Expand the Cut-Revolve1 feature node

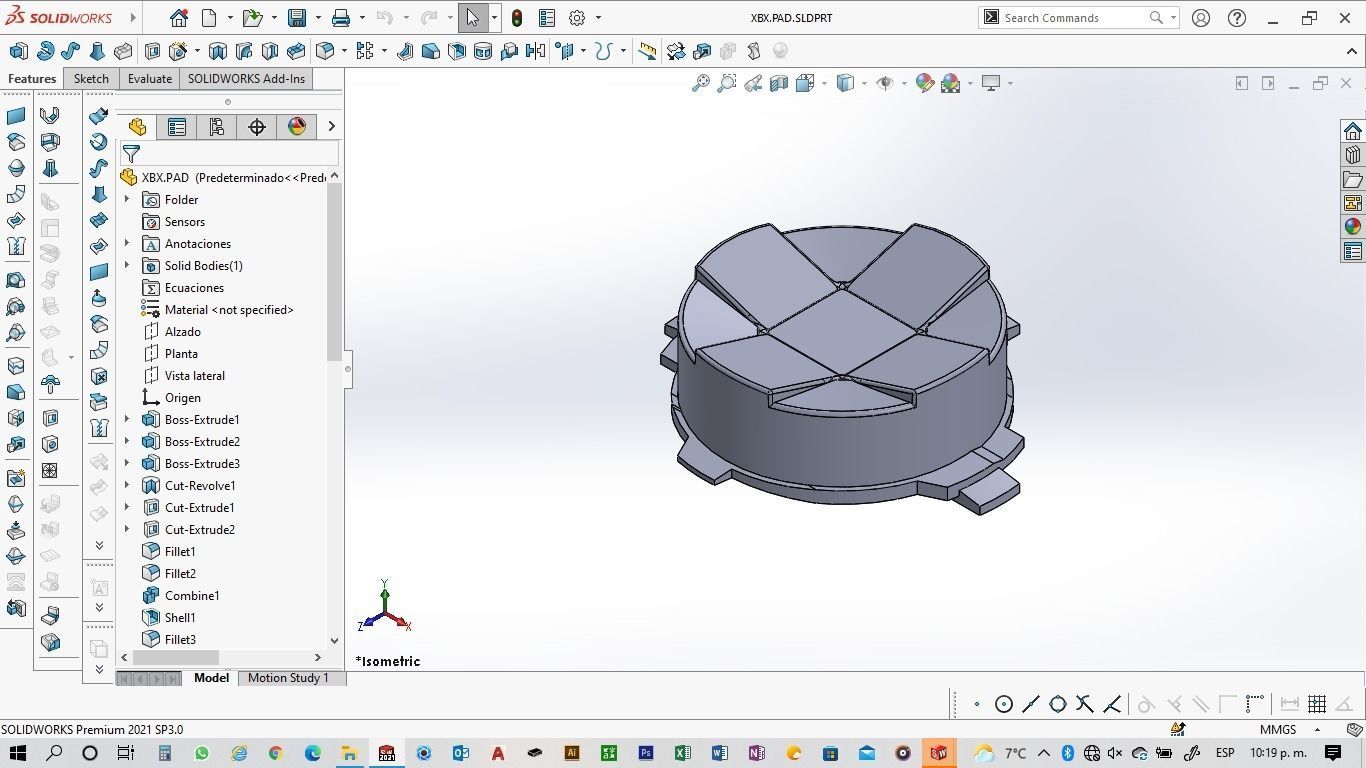point(127,486)
